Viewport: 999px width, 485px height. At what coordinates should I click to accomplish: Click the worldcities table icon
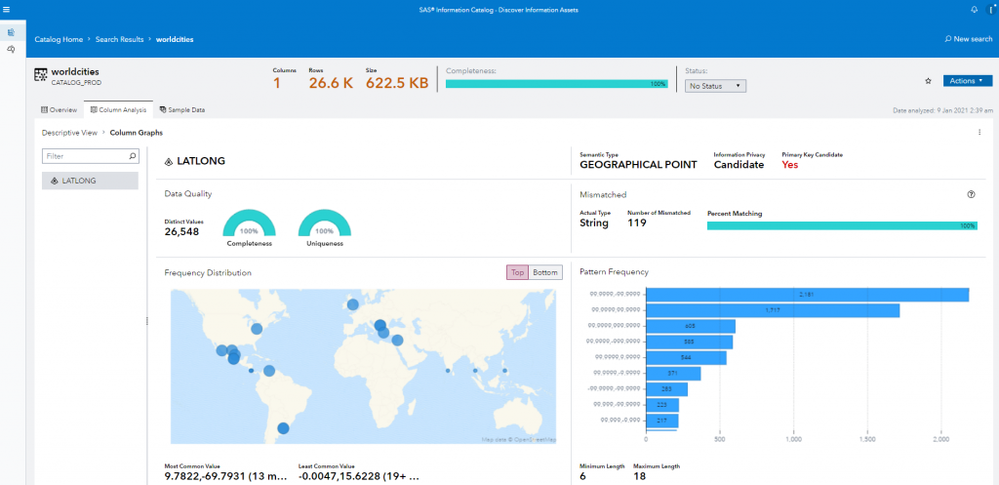click(41, 75)
